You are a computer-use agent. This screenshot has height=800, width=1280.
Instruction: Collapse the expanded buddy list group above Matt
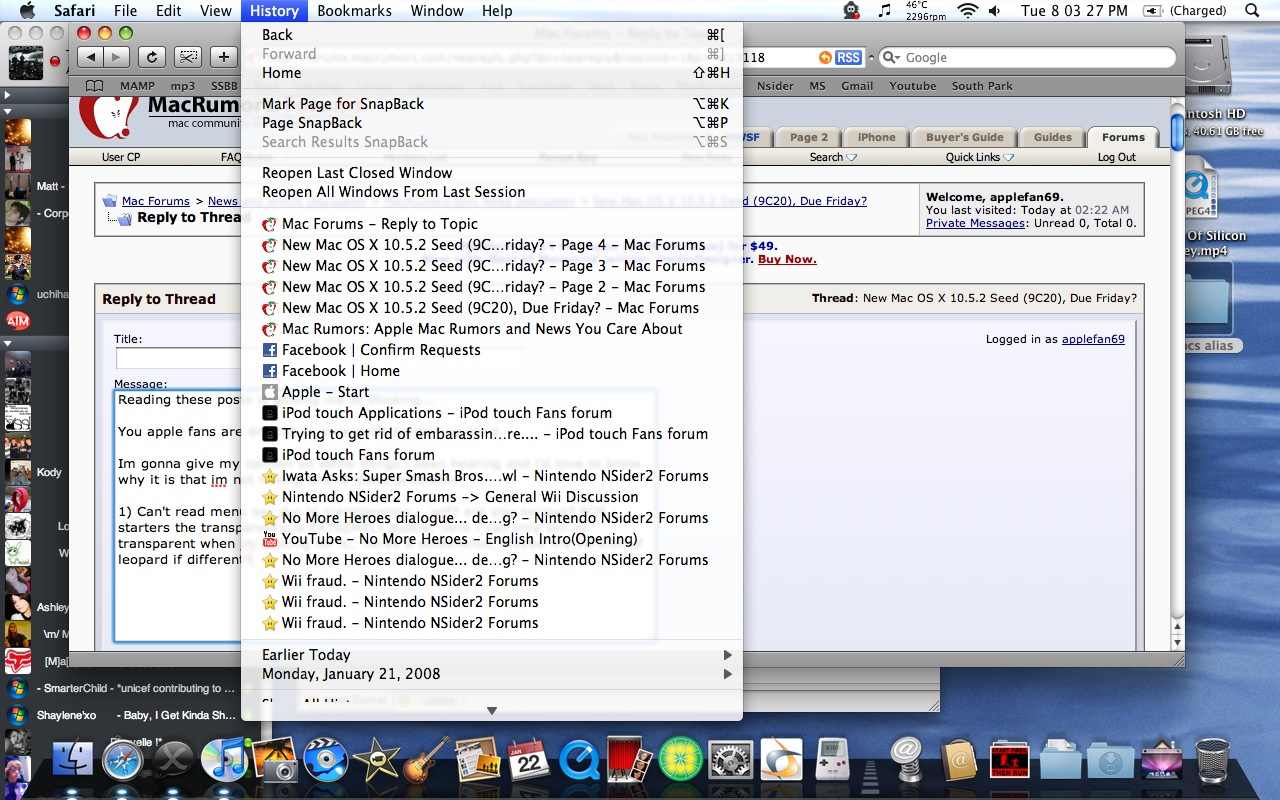(7, 111)
